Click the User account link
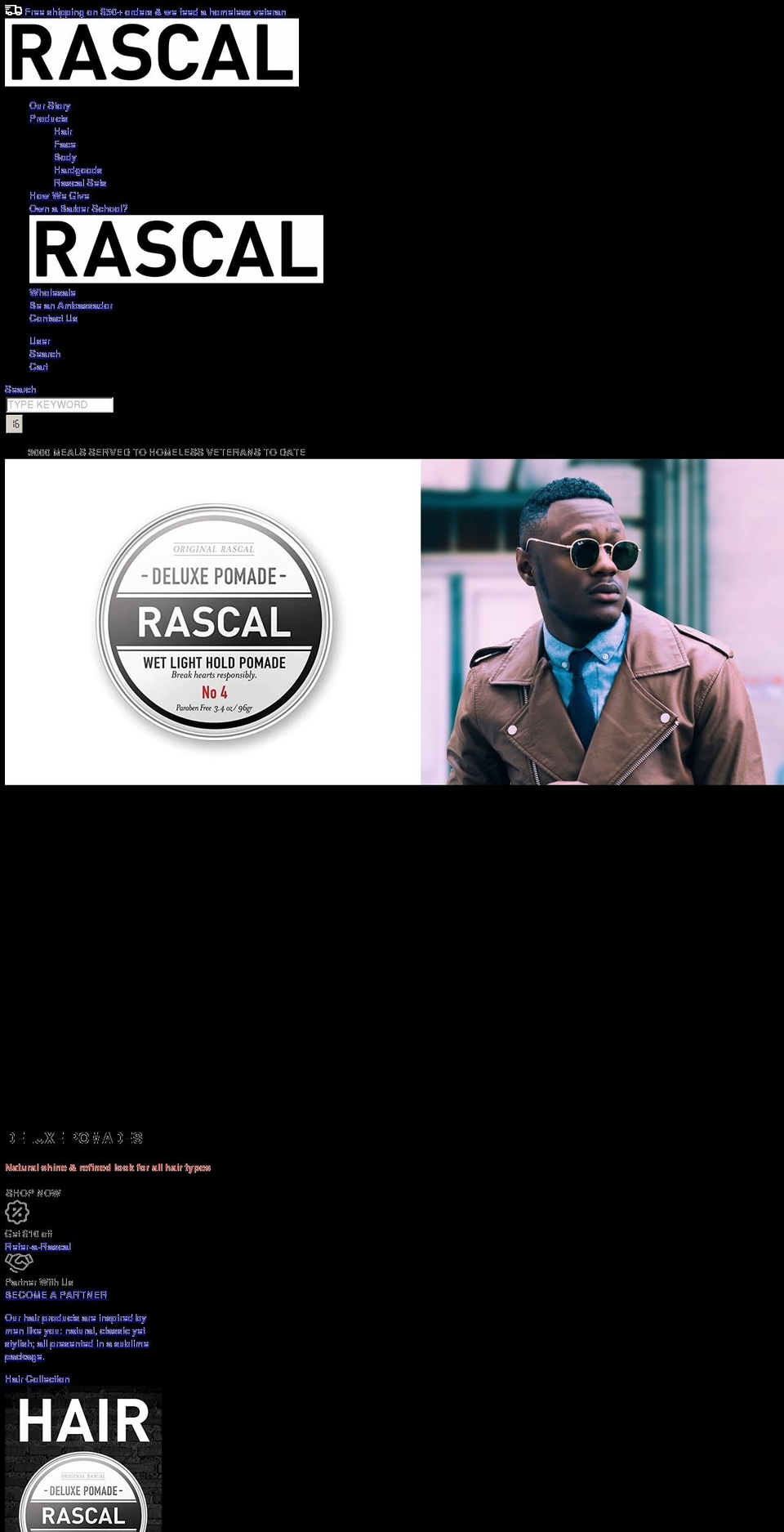Image resolution: width=784 pixels, height=1532 pixels. click(x=40, y=341)
